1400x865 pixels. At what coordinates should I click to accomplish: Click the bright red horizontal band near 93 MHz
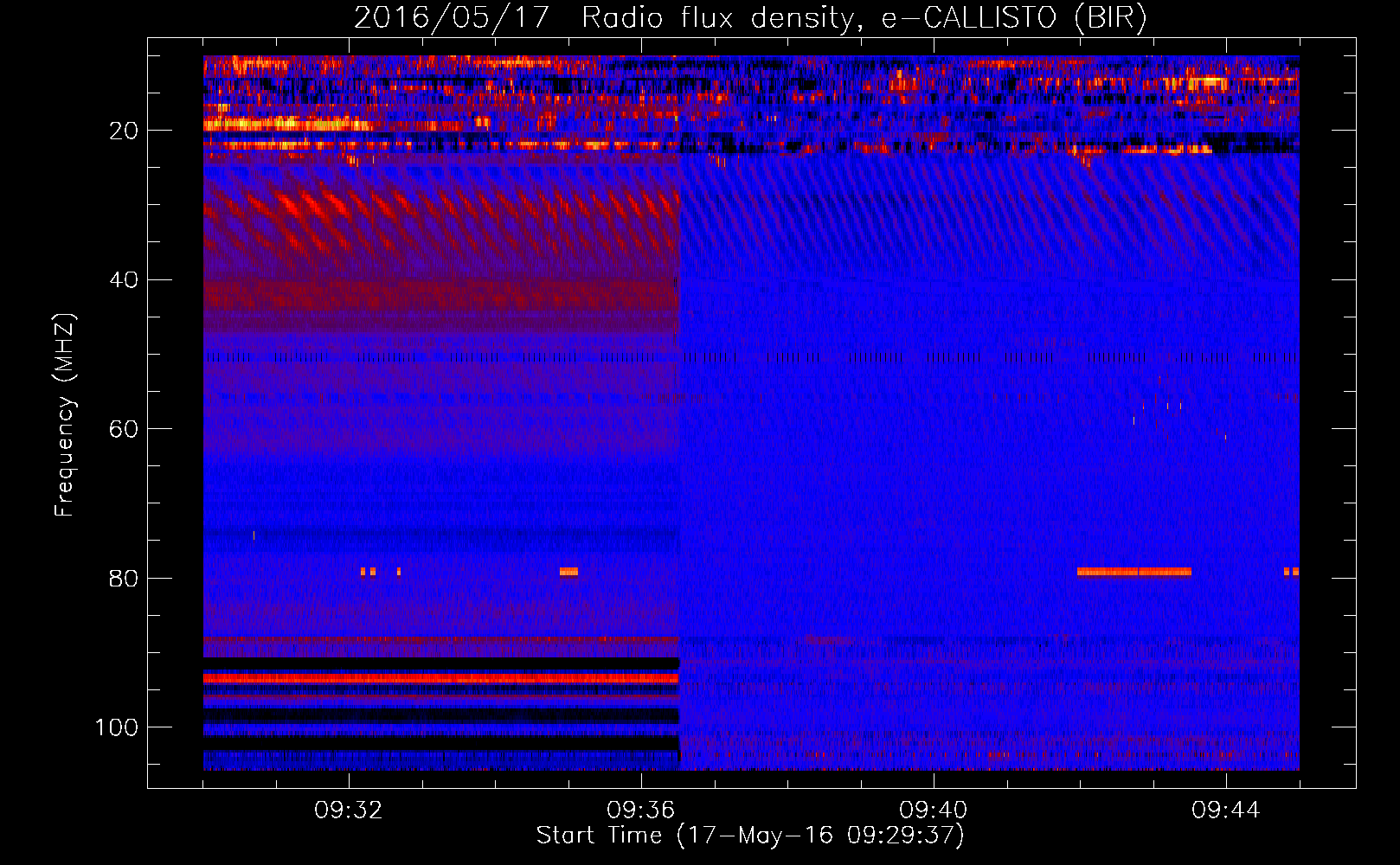coord(441,679)
